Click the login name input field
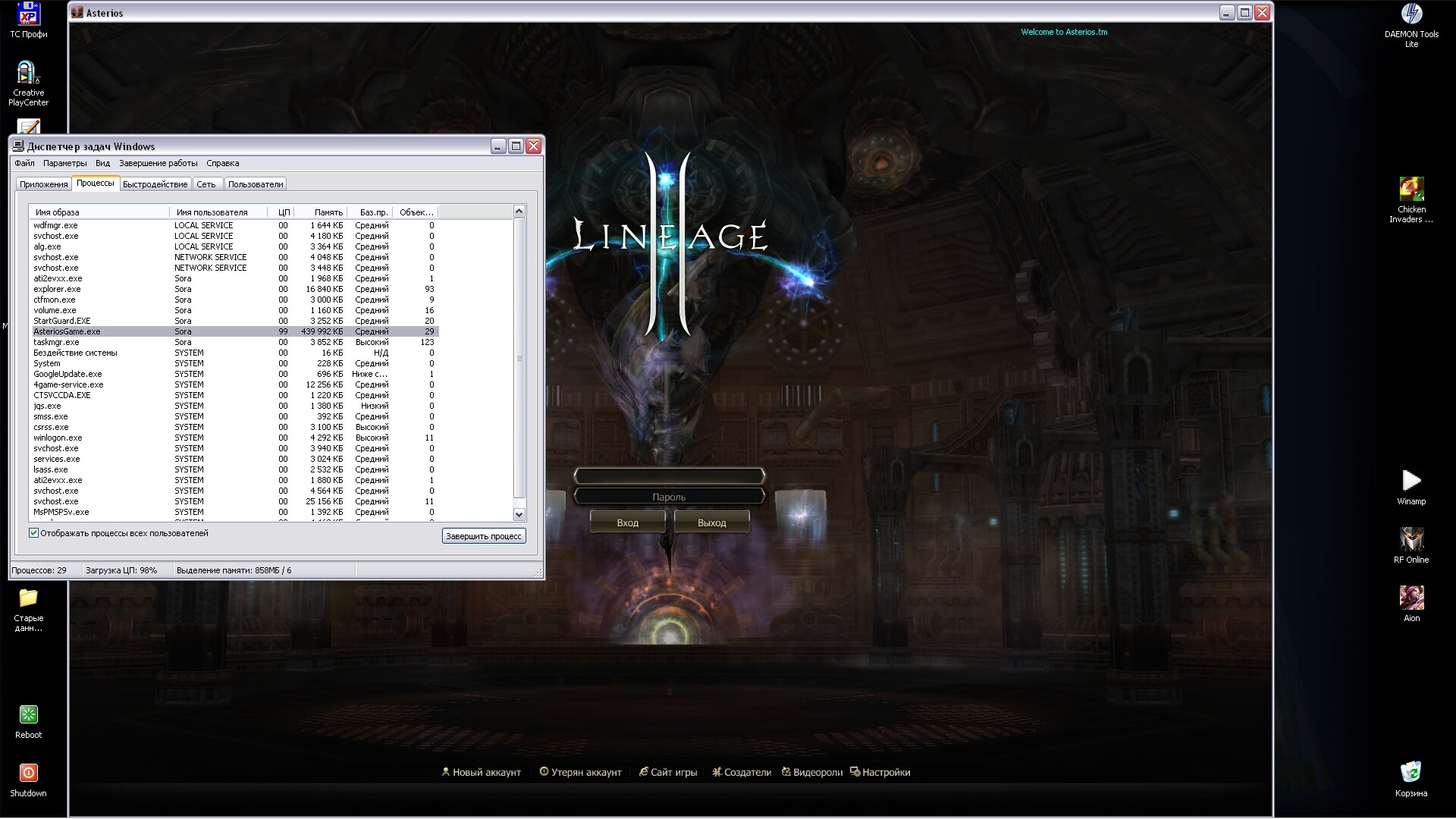This screenshot has width=1456, height=819. (669, 475)
